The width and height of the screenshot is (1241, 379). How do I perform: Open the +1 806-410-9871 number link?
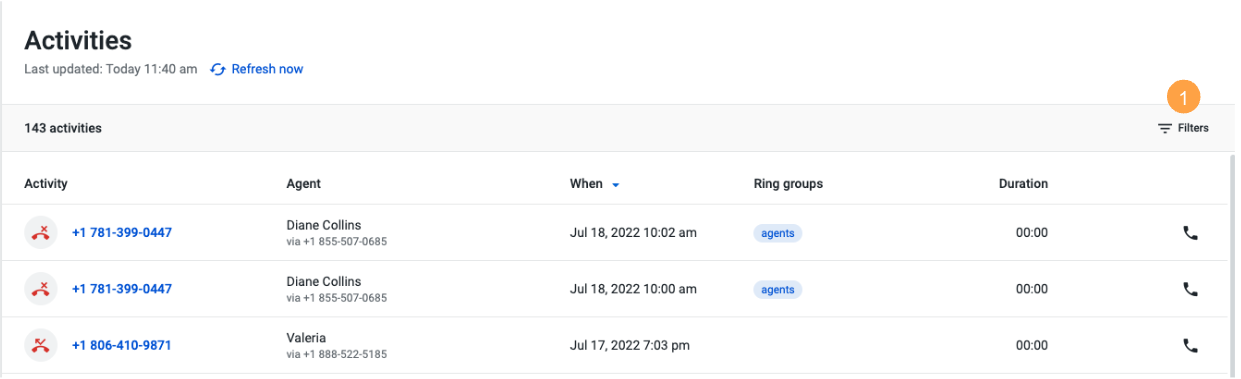pos(122,346)
